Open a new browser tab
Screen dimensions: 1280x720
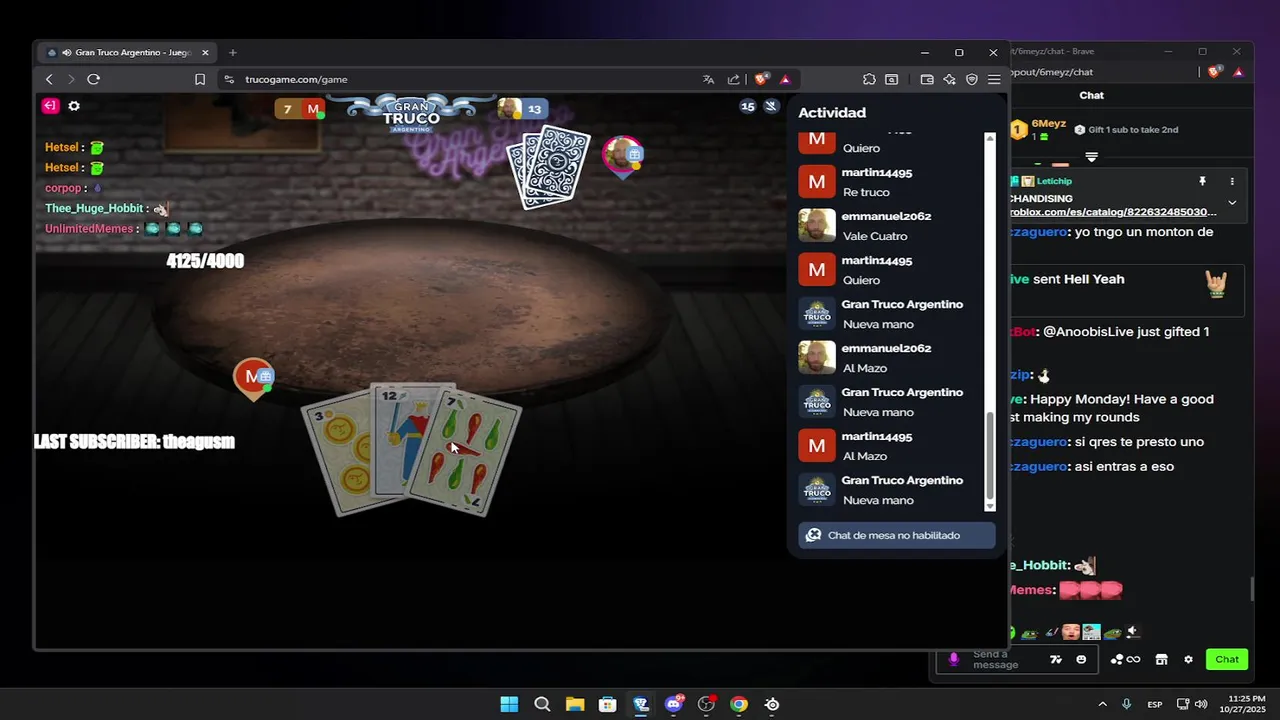tap(232, 53)
